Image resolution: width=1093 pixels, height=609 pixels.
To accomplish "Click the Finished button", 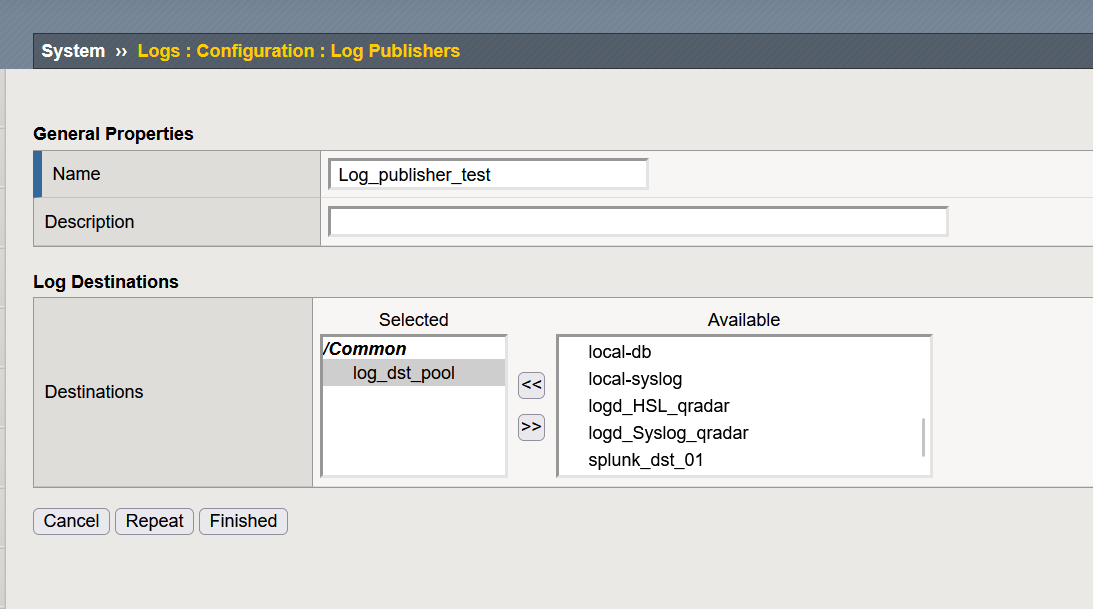I will pyautogui.click(x=243, y=521).
